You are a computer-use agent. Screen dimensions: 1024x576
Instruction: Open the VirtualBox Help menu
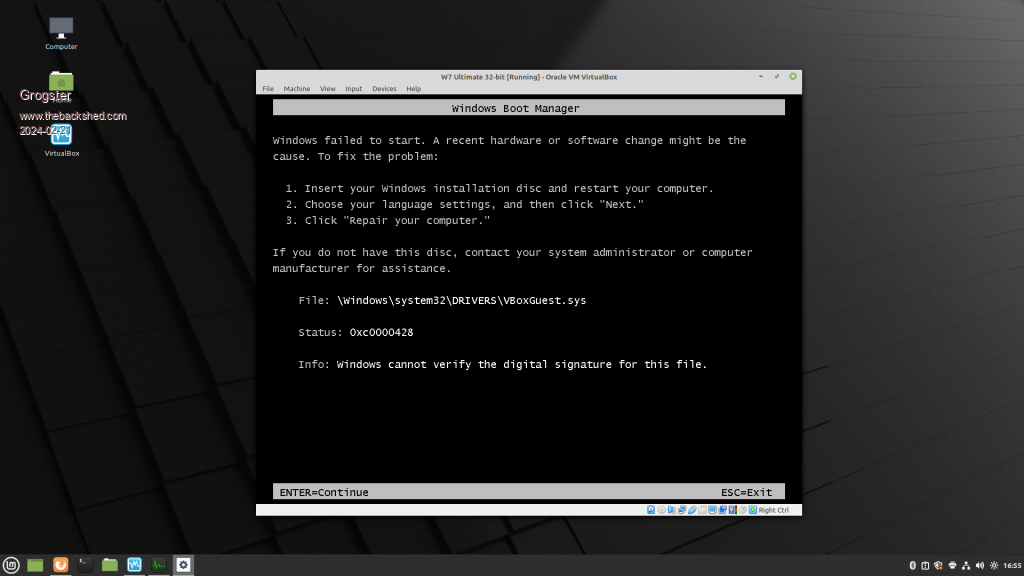coord(413,89)
